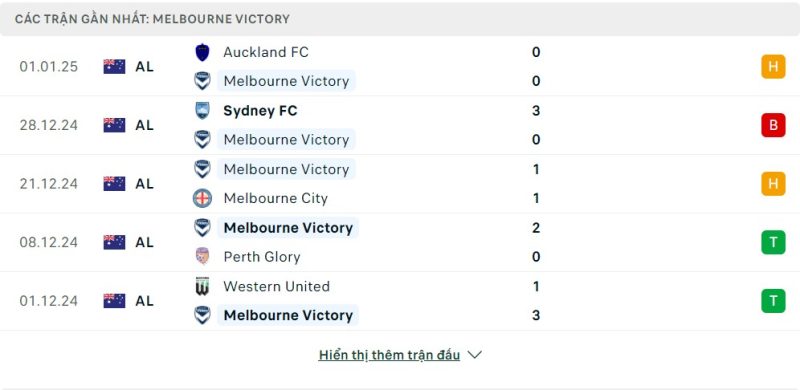Click the Sydney FC score of 3

tap(536, 111)
